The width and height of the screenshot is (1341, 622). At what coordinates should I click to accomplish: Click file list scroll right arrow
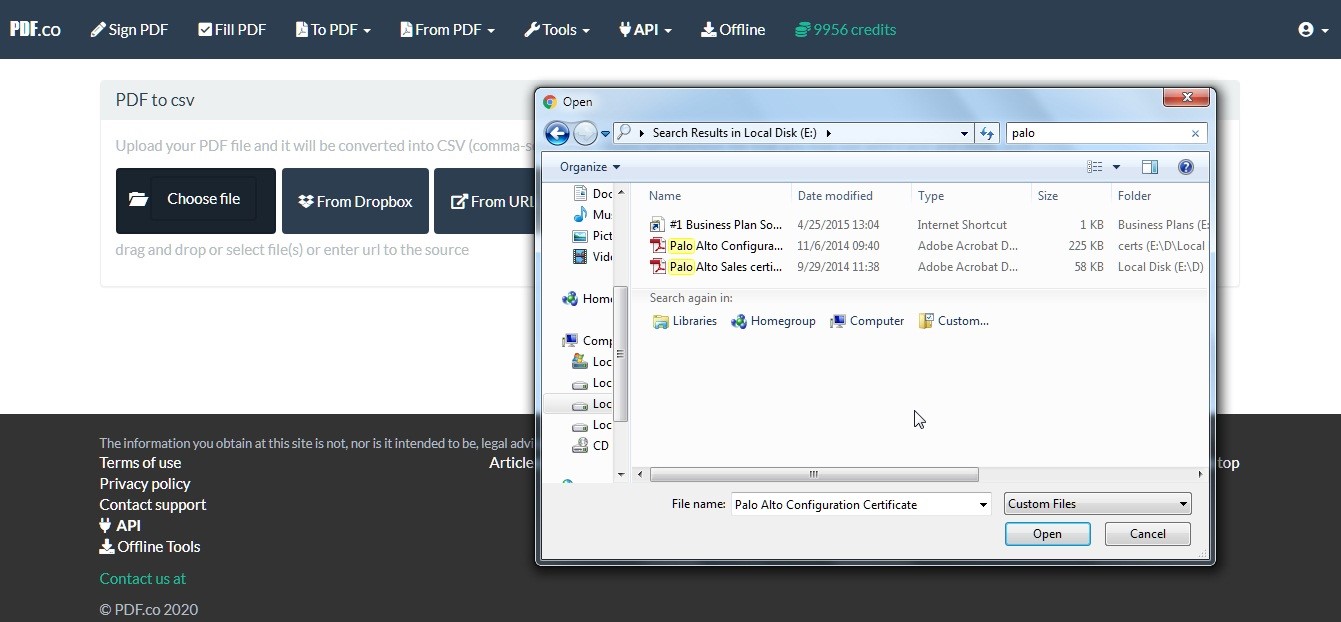click(x=1201, y=474)
